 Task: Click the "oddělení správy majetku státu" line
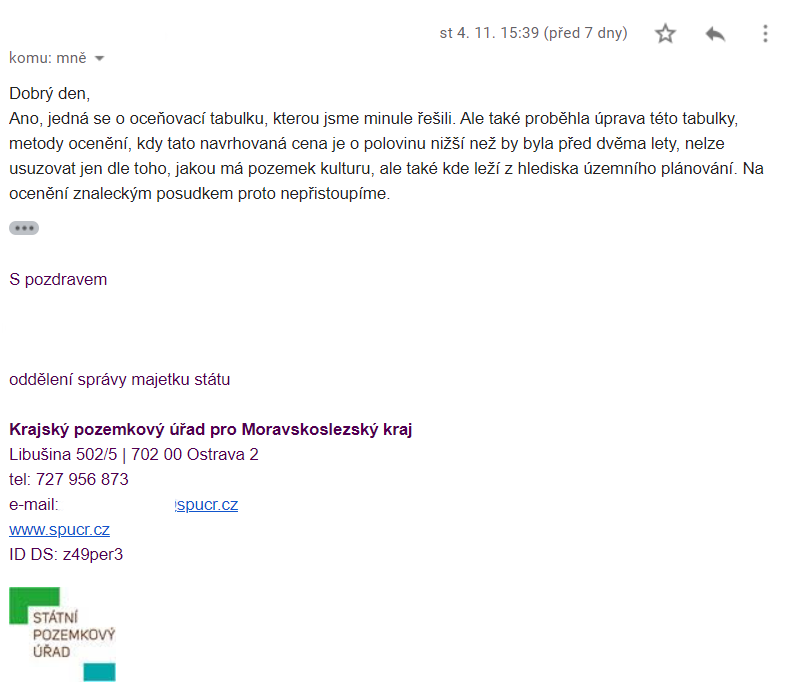point(120,379)
